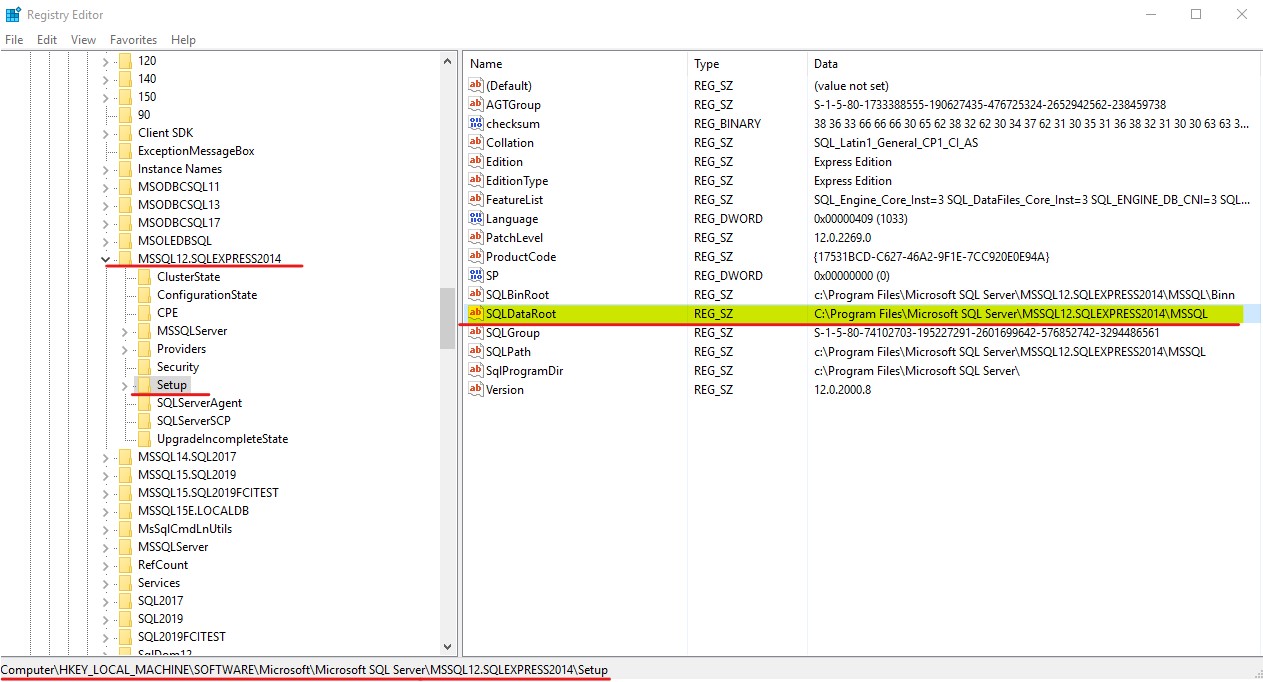Expand the MSSQLServer subkey under SQLEXPRESS2014
Image resolution: width=1263 pixels, height=682 pixels.
click(125, 331)
